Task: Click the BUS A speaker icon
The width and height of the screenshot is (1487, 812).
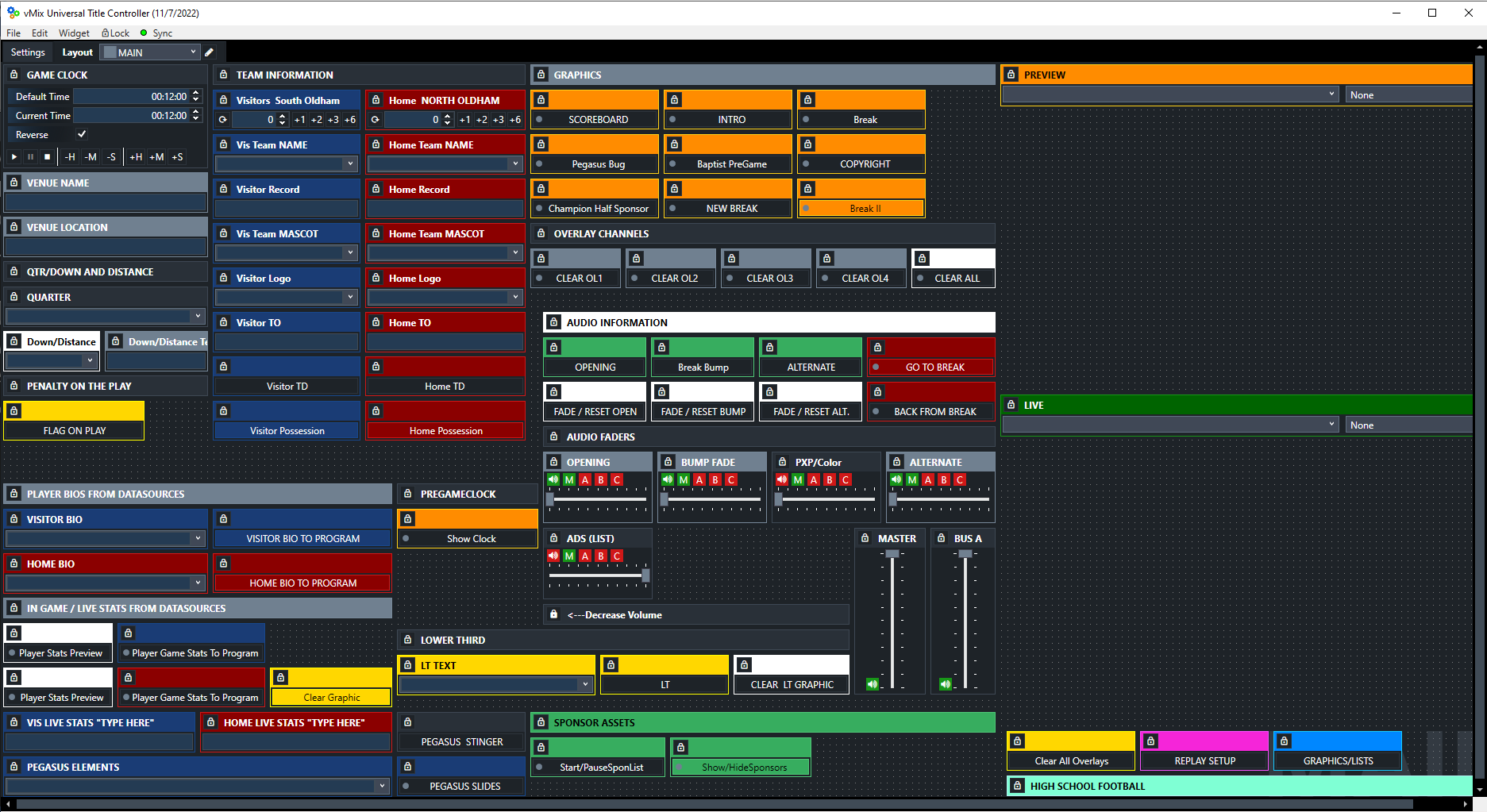Action: point(946,684)
